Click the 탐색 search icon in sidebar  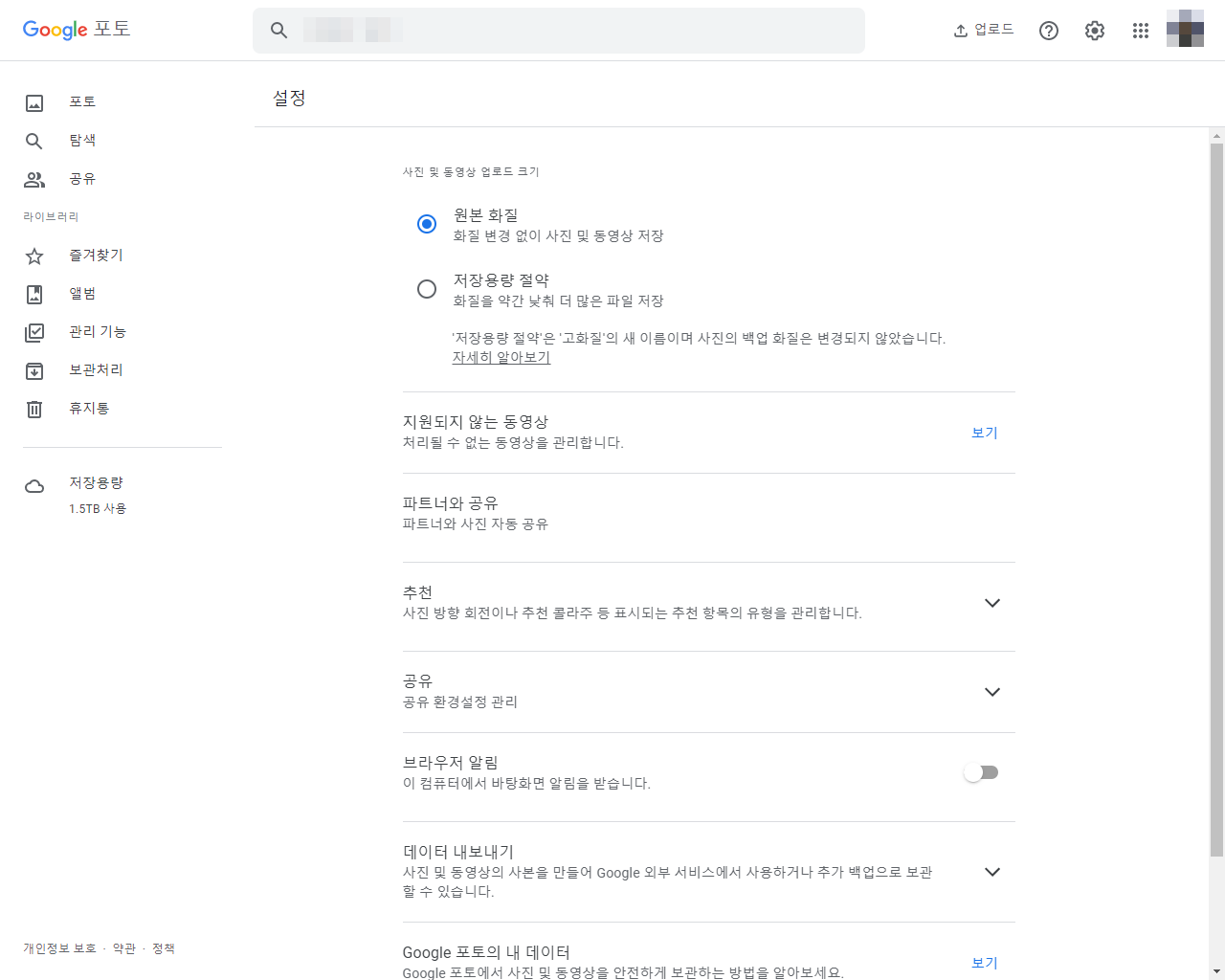34,142
